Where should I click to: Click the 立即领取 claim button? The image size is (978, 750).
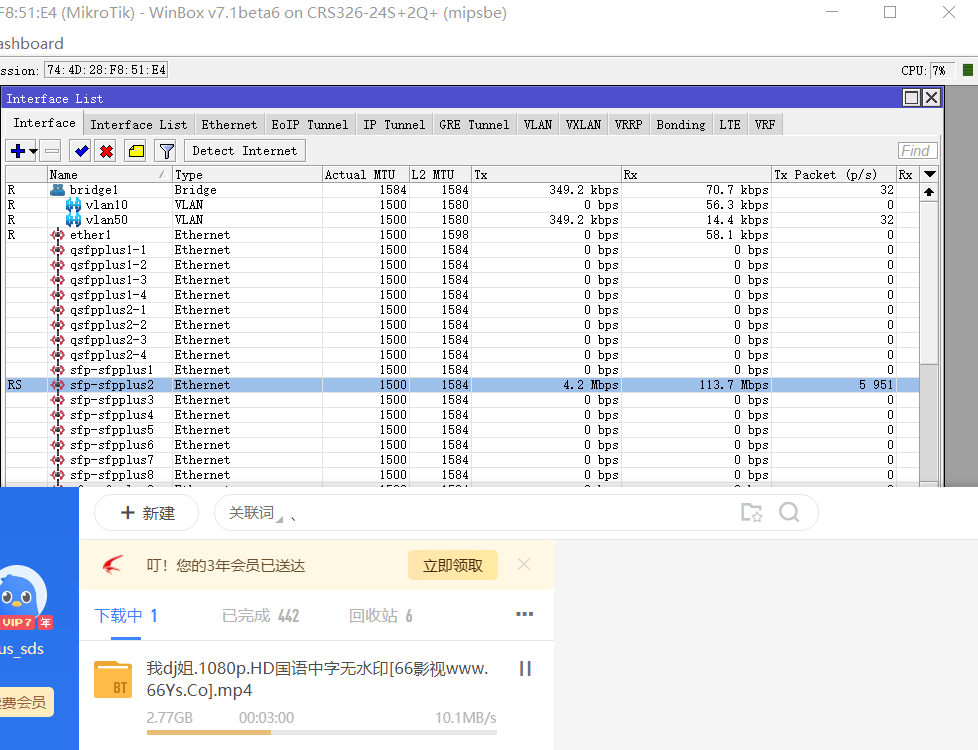pos(453,565)
